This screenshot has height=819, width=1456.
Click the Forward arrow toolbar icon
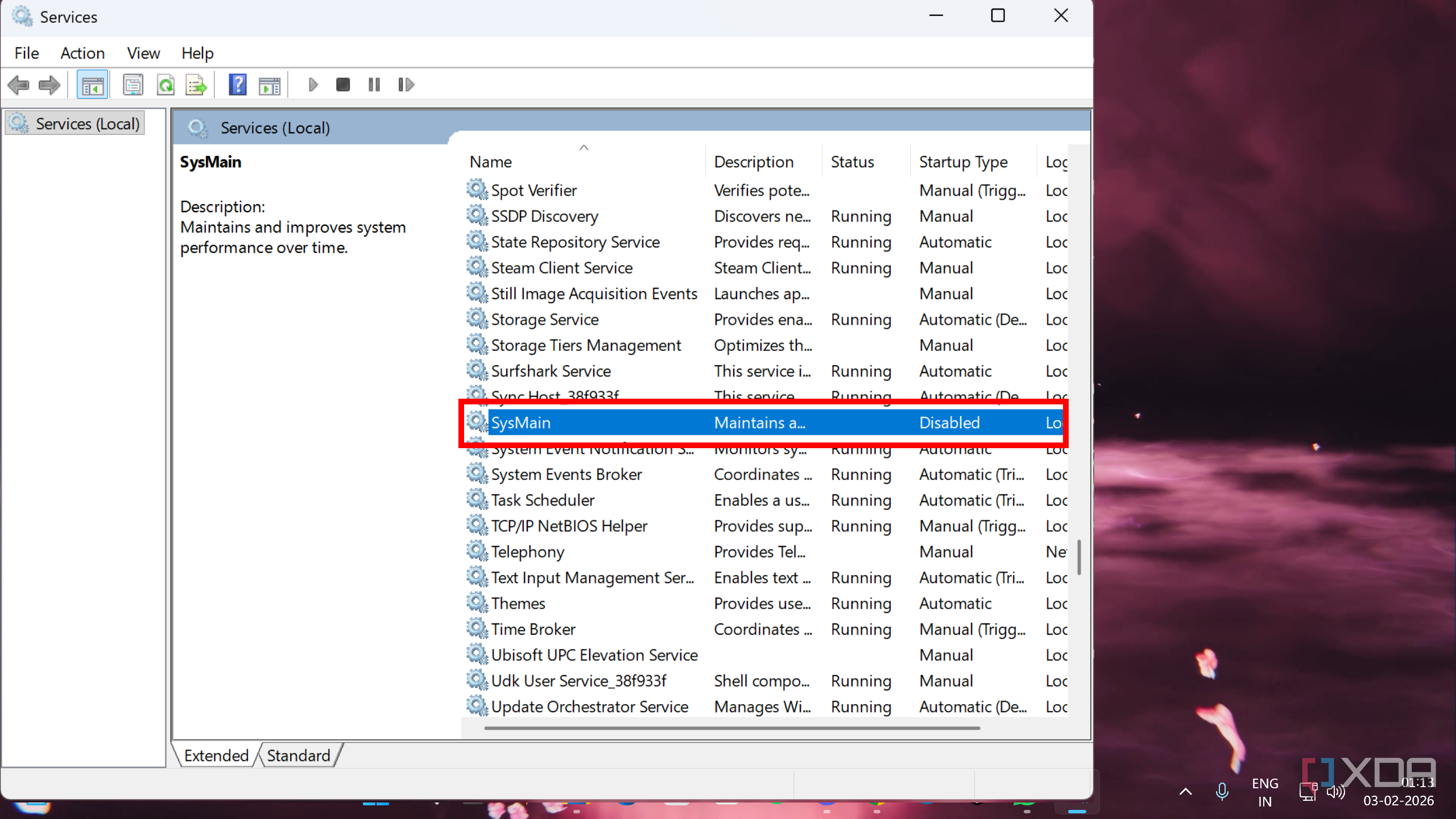tap(49, 85)
